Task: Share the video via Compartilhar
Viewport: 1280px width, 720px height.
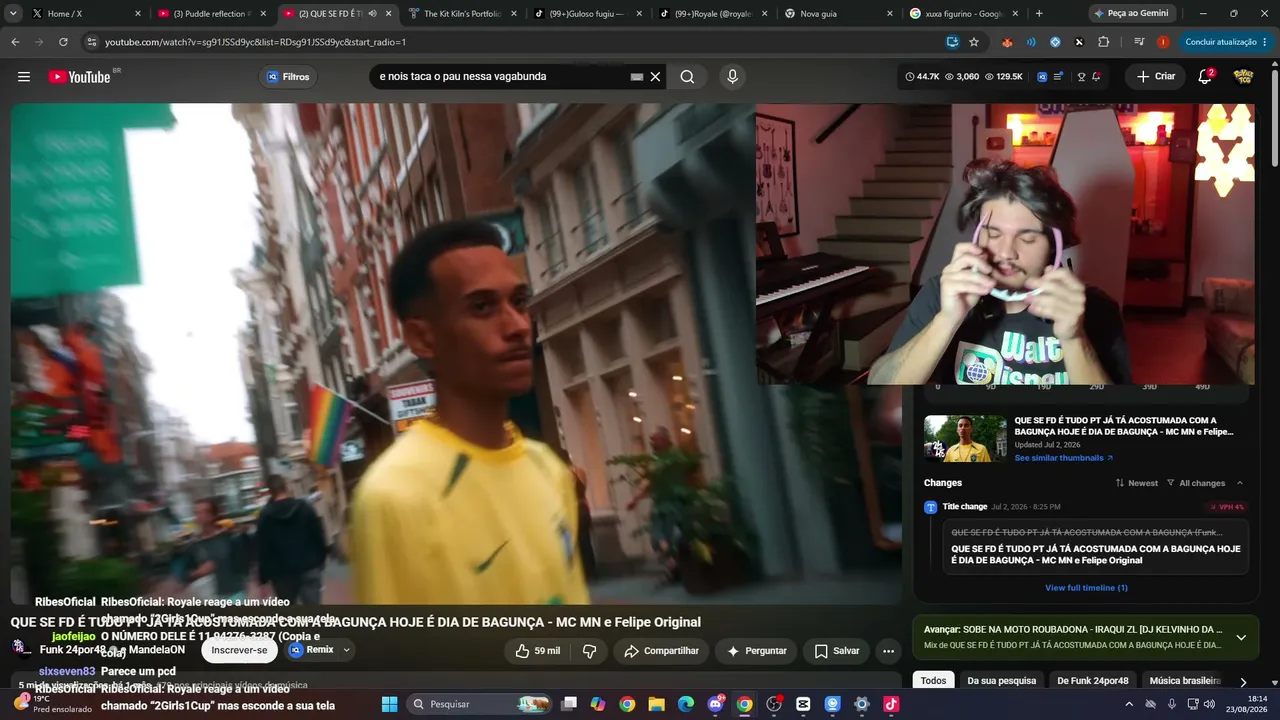Action: pyautogui.click(x=661, y=651)
